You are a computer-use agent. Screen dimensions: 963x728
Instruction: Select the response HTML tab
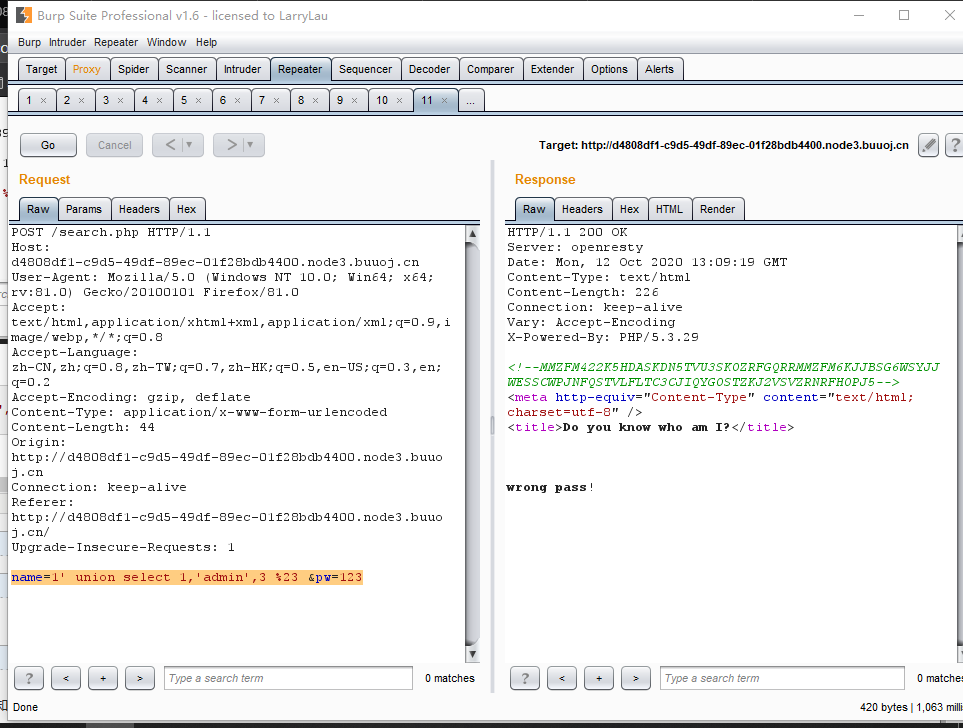pos(669,209)
